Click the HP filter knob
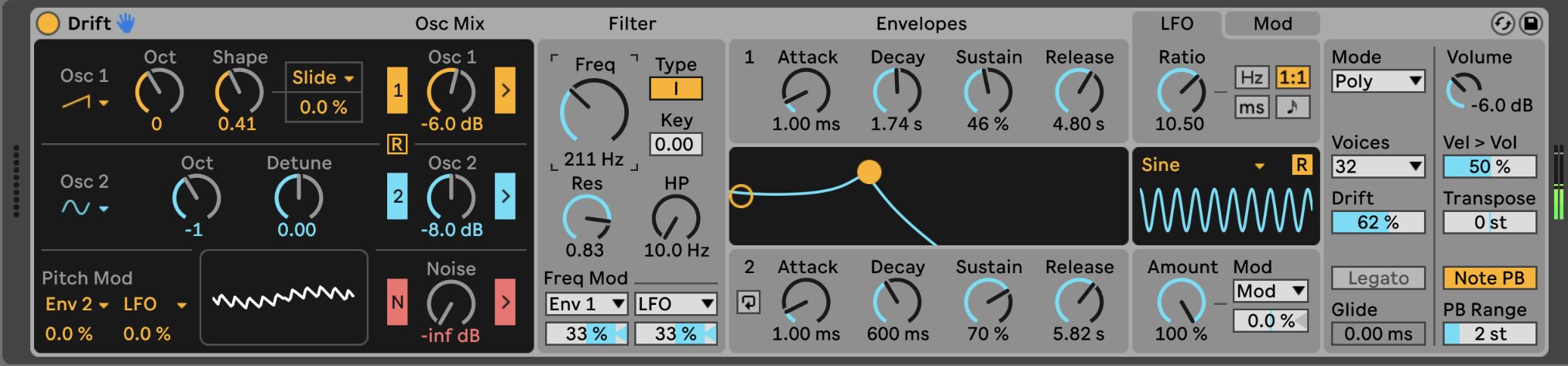 point(676,218)
